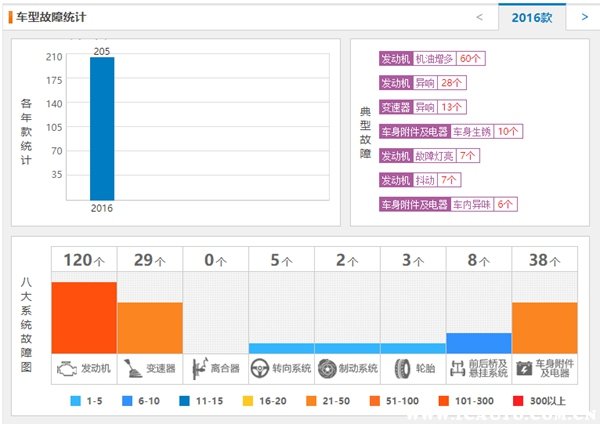Select the brake system (制动系统) icon
Screen dimensions: 600x424
(325, 368)
